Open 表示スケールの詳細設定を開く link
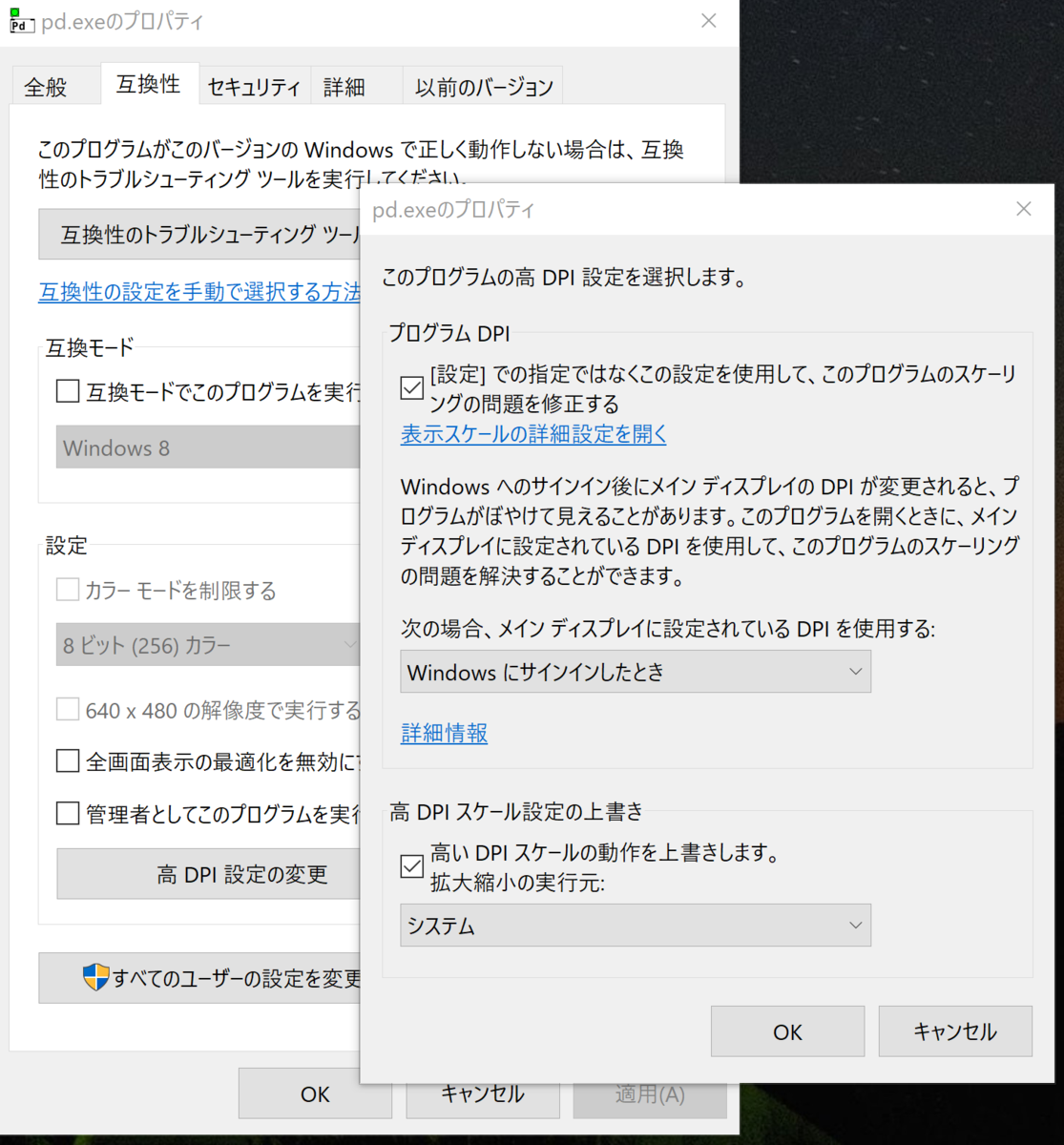This screenshot has width=1064, height=1145. click(533, 434)
